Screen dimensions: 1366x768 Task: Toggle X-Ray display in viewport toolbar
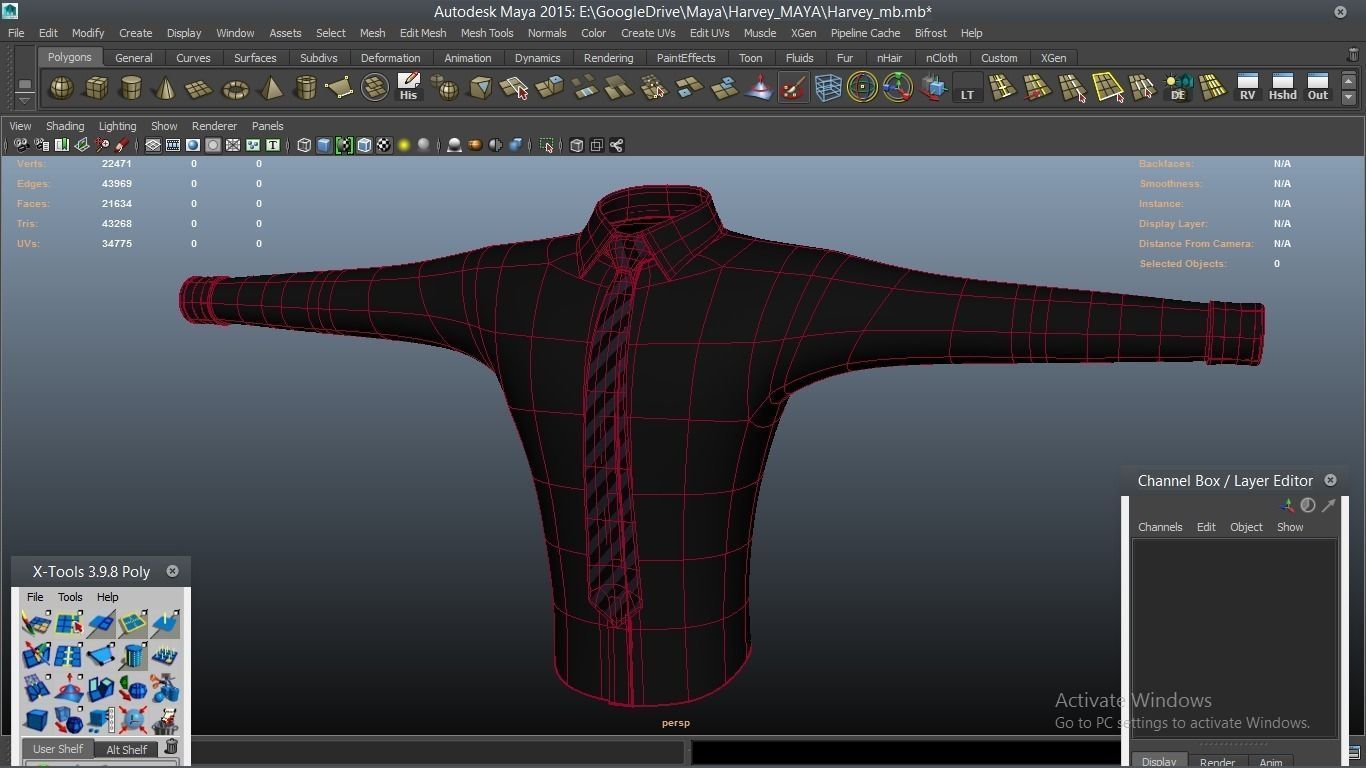click(x=576, y=146)
